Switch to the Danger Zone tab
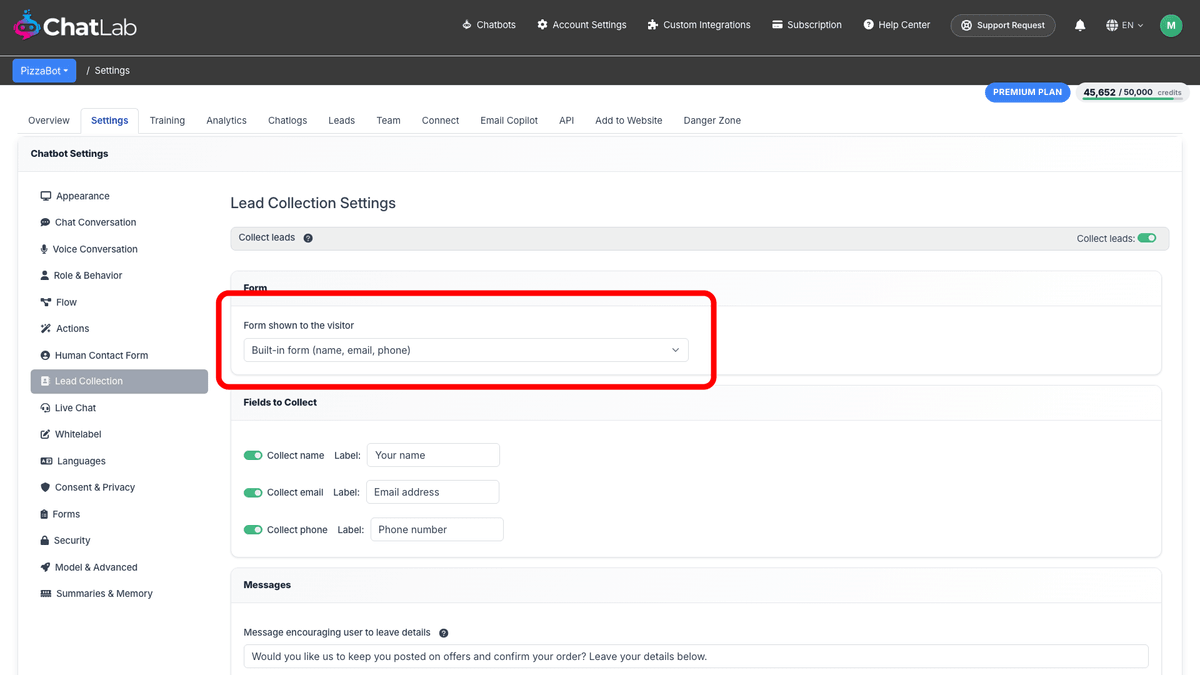The image size is (1200, 675). tap(713, 120)
